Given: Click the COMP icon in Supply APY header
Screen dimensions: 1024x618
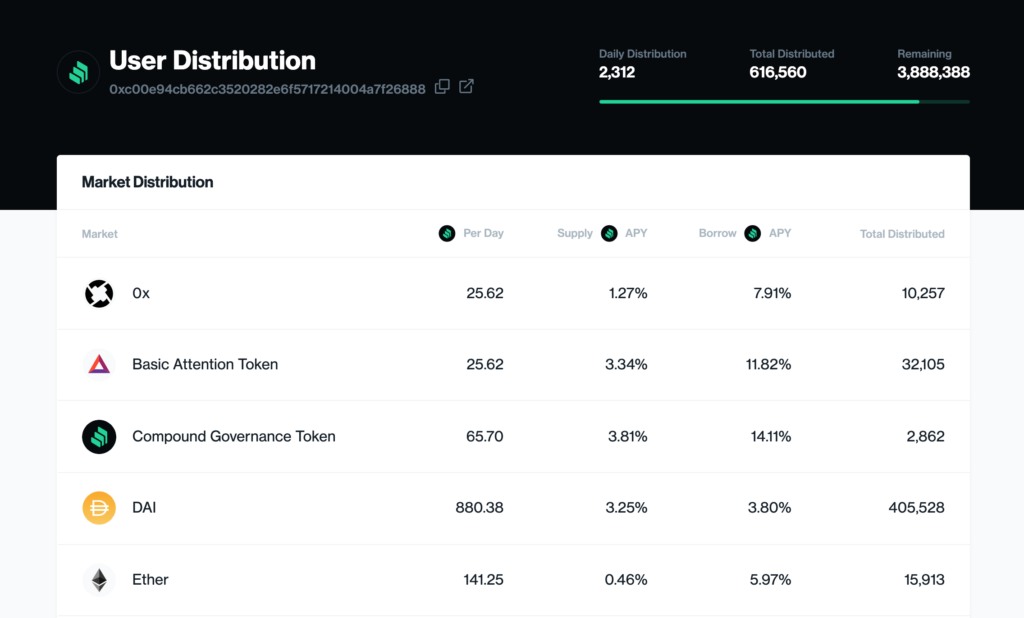Looking at the screenshot, I should (x=609, y=233).
